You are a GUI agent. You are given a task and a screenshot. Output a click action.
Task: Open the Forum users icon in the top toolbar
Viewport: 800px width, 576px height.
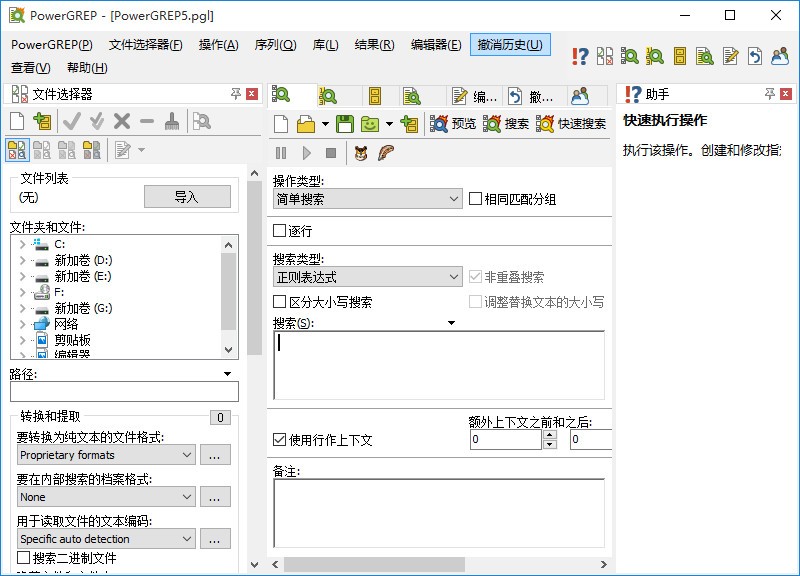[x=780, y=56]
